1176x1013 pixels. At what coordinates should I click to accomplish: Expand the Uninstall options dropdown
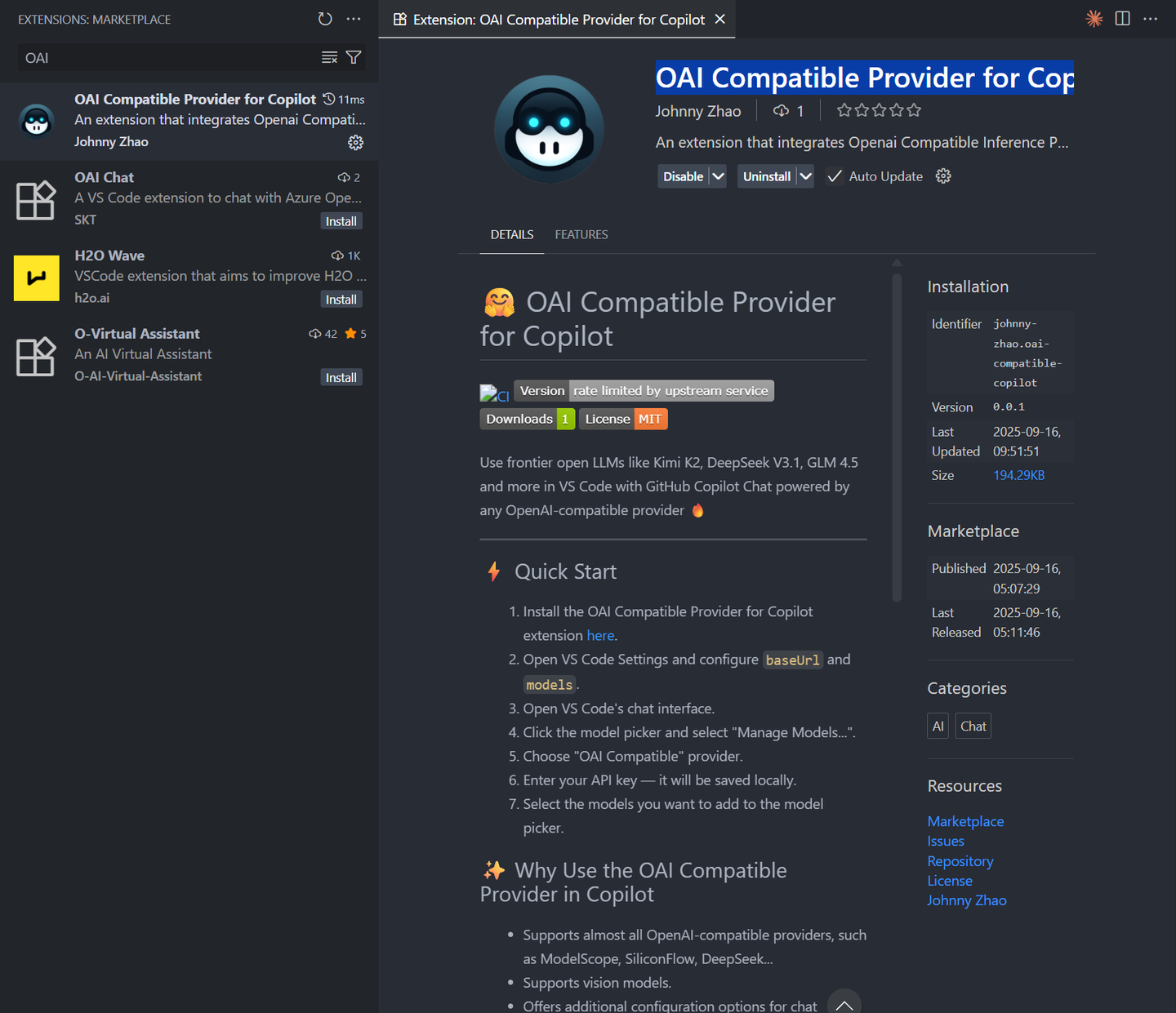804,175
